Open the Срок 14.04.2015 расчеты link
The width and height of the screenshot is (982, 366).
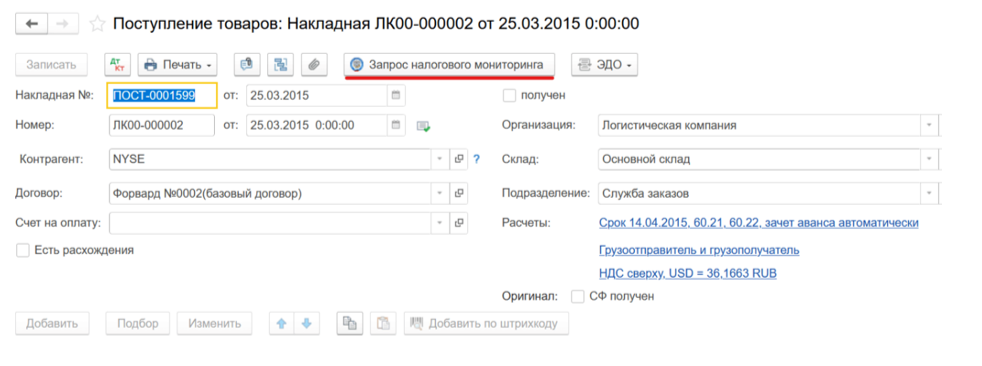758,222
